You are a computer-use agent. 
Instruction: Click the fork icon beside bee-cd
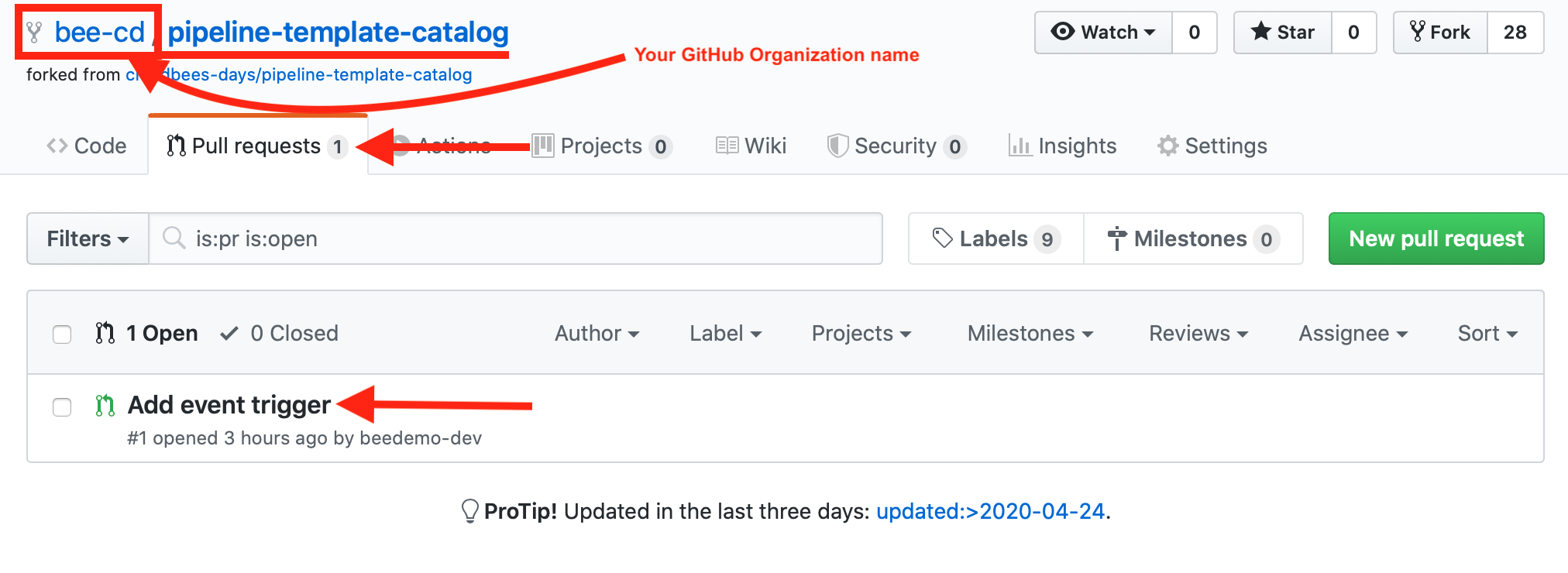point(34,33)
